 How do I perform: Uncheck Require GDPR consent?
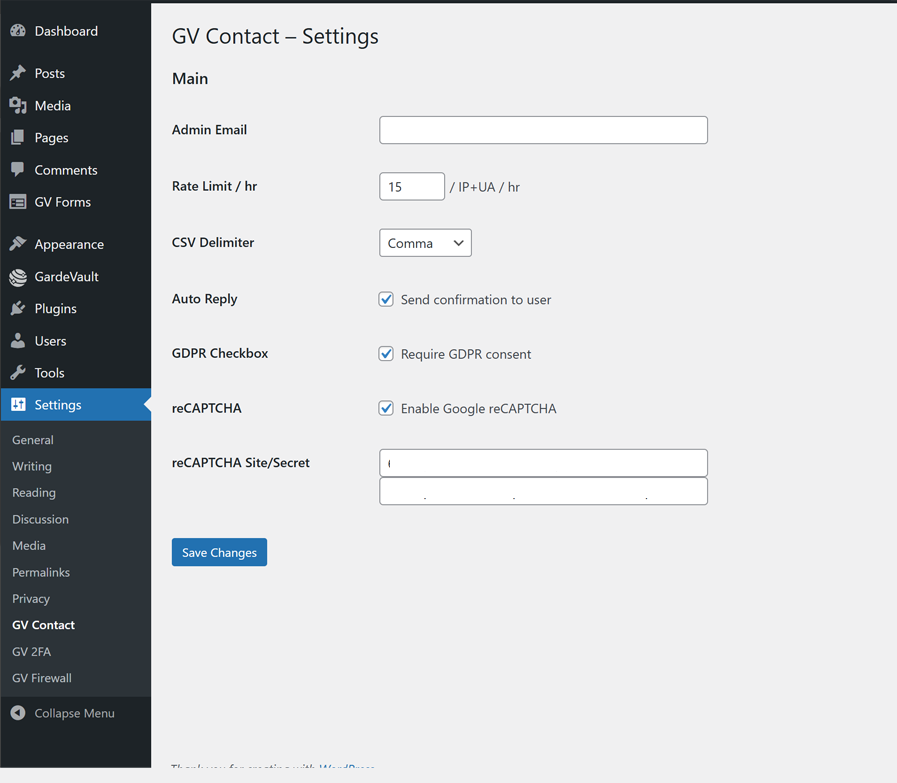click(386, 353)
